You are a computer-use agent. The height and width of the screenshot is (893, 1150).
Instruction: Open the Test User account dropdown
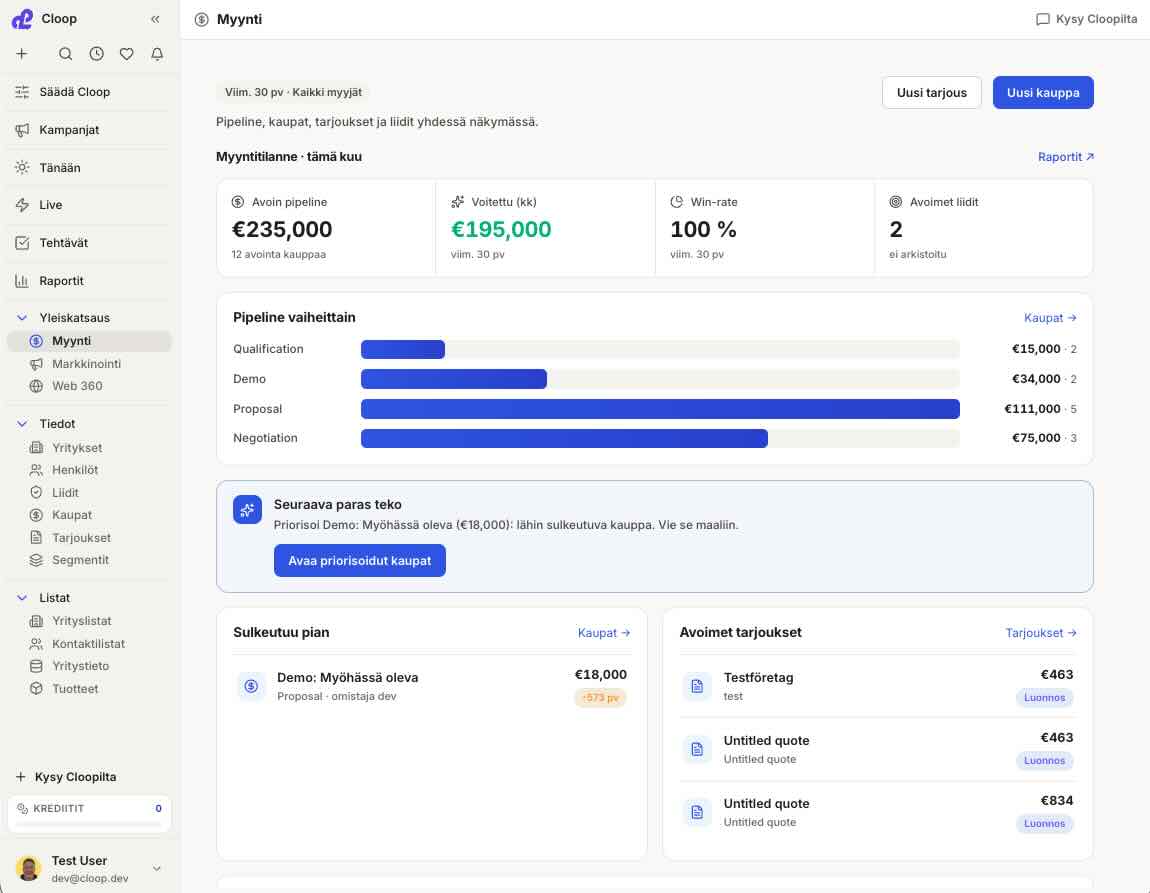pyautogui.click(x=156, y=869)
